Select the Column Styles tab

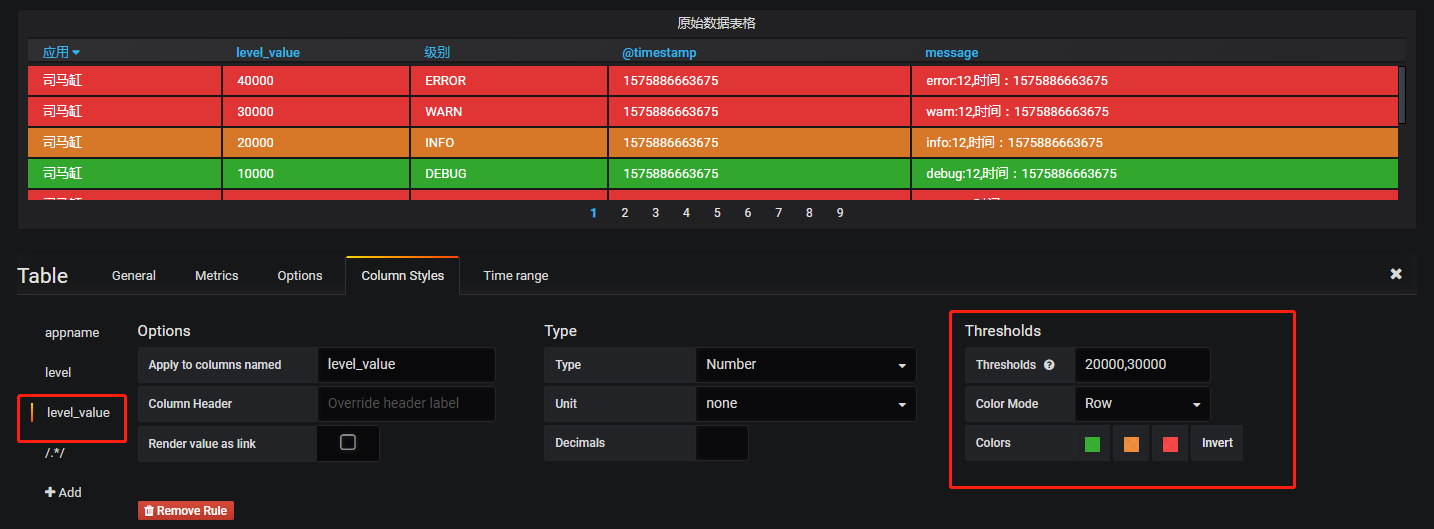[402, 276]
